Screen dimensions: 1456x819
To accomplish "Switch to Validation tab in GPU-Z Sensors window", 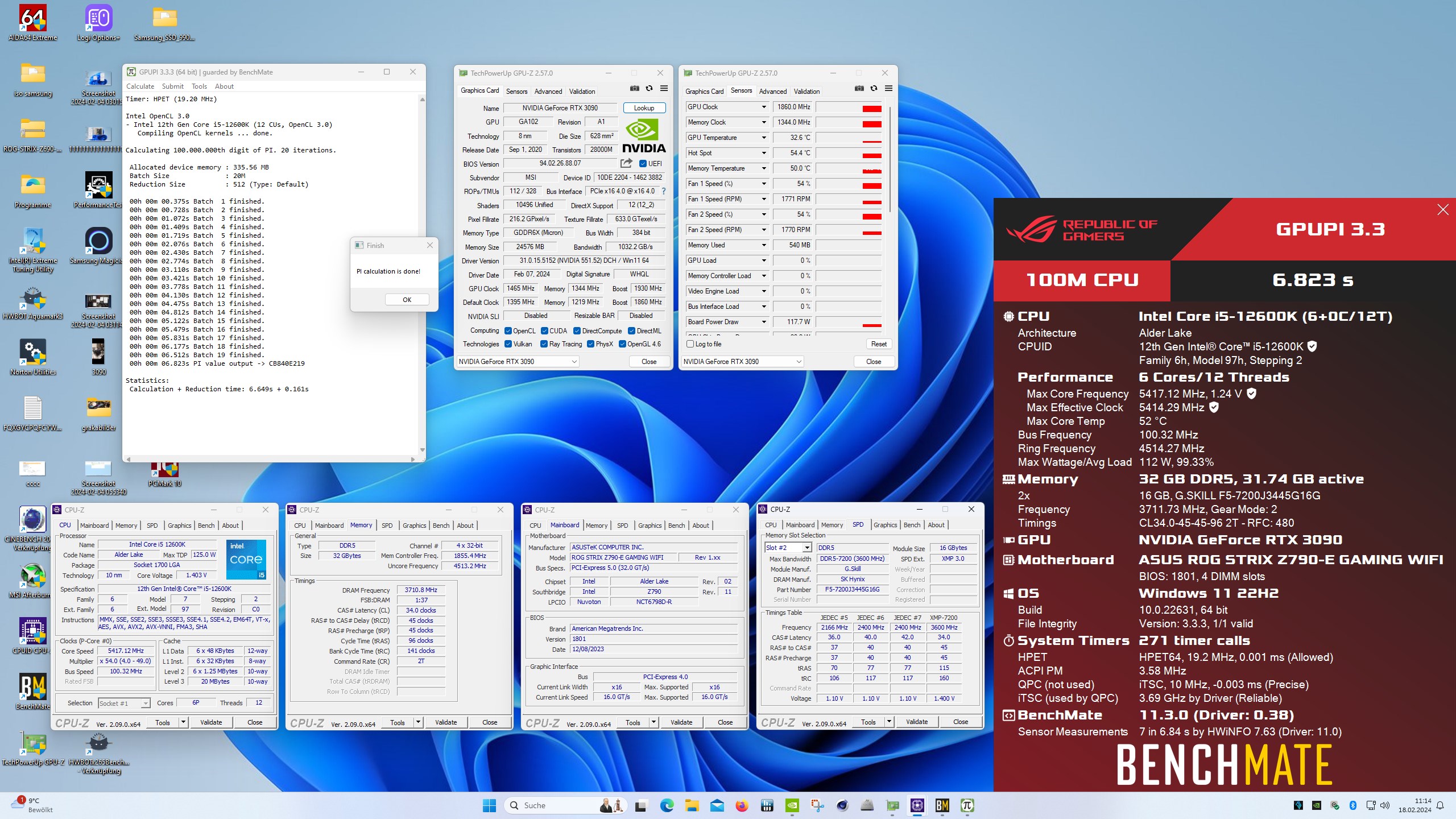I will pos(806,92).
